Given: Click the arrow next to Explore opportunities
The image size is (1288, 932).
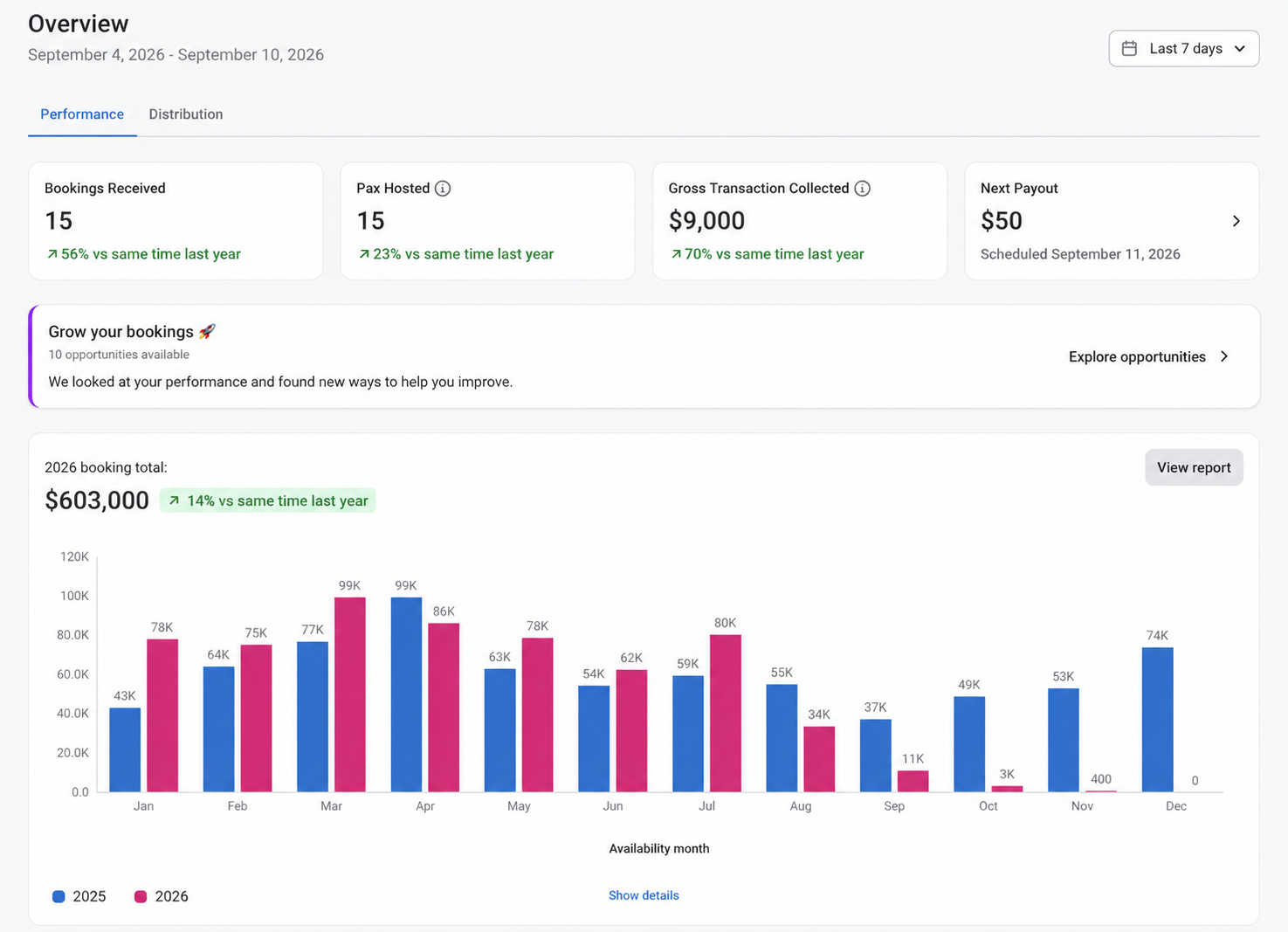Looking at the screenshot, I should point(1224,356).
